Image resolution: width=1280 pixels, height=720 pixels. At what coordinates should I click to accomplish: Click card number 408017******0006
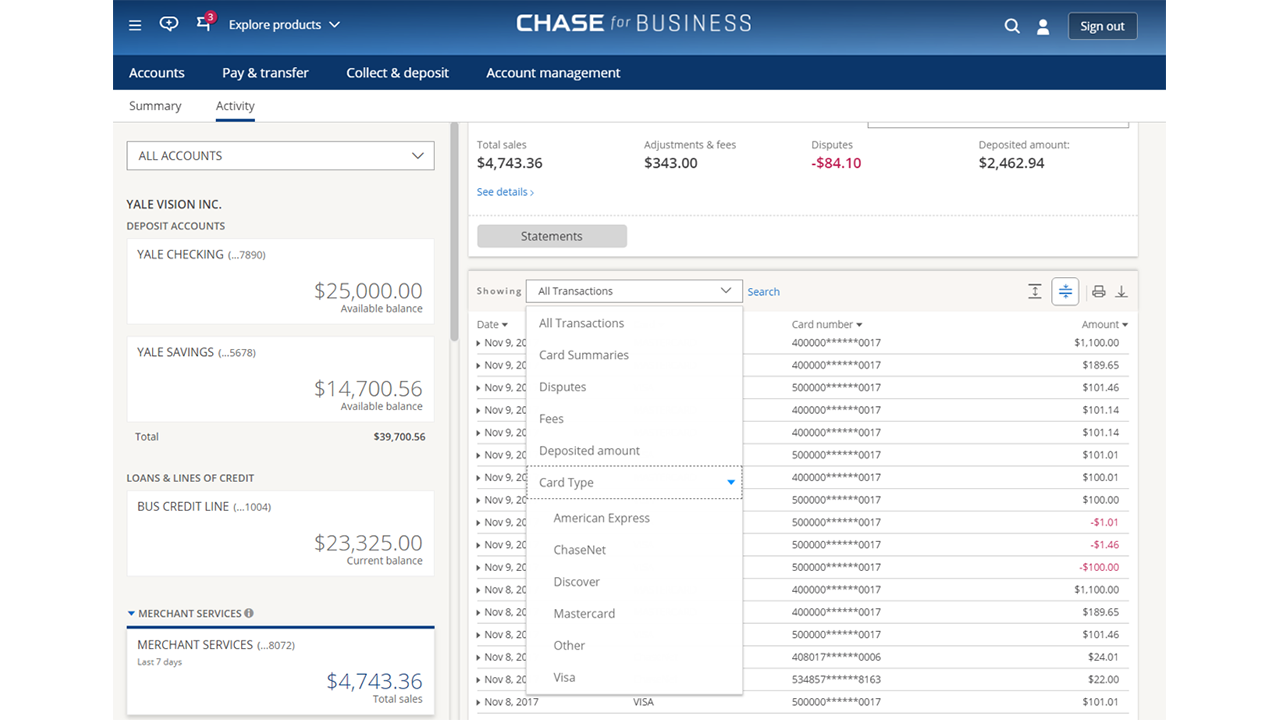click(x=836, y=657)
